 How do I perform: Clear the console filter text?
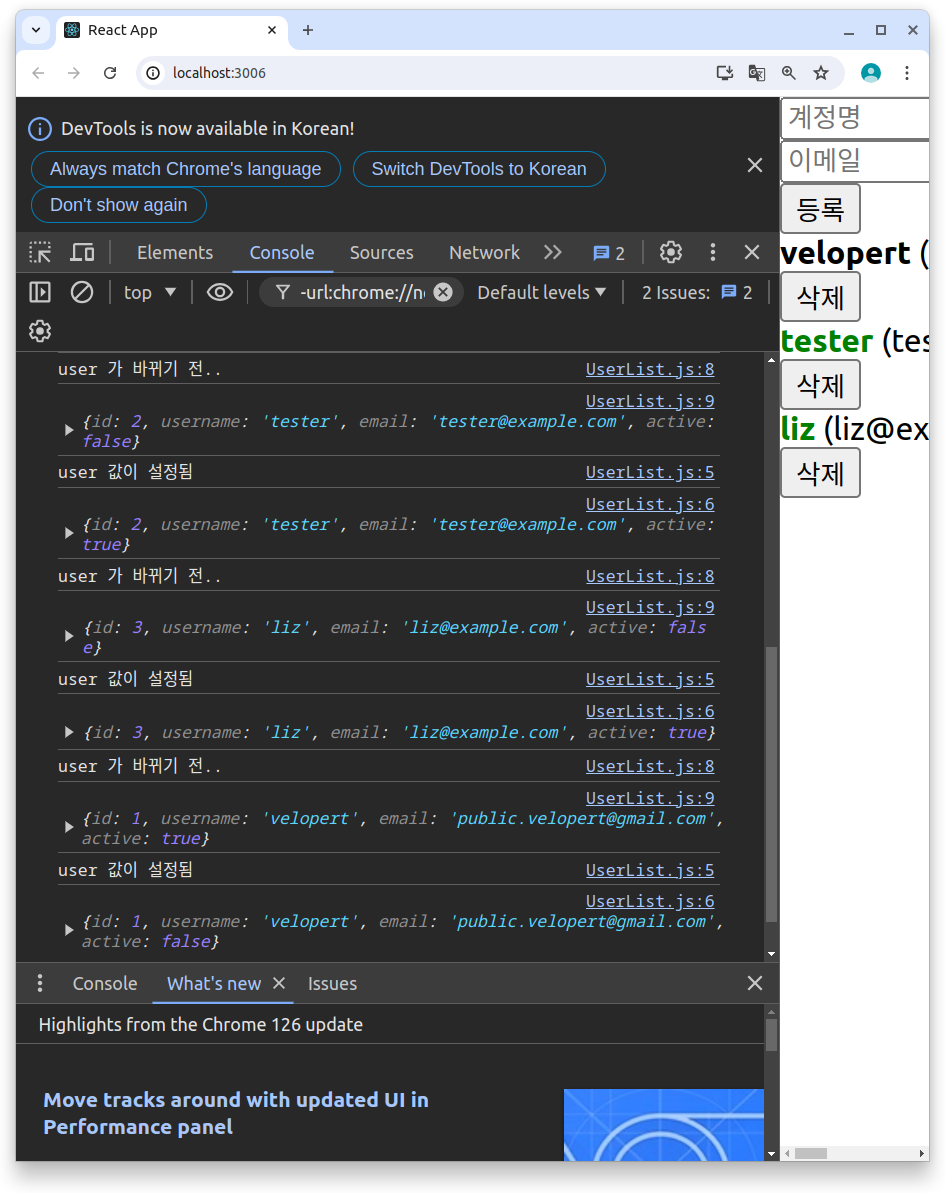(x=443, y=292)
